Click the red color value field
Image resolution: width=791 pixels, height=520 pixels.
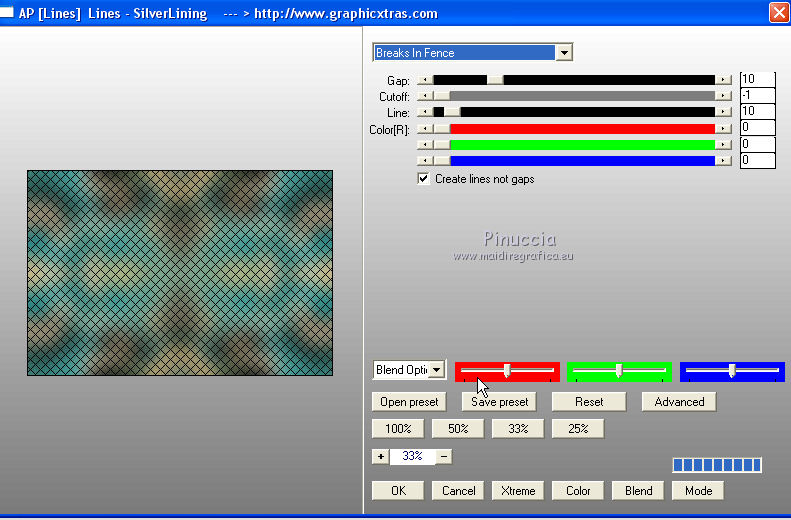point(757,128)
